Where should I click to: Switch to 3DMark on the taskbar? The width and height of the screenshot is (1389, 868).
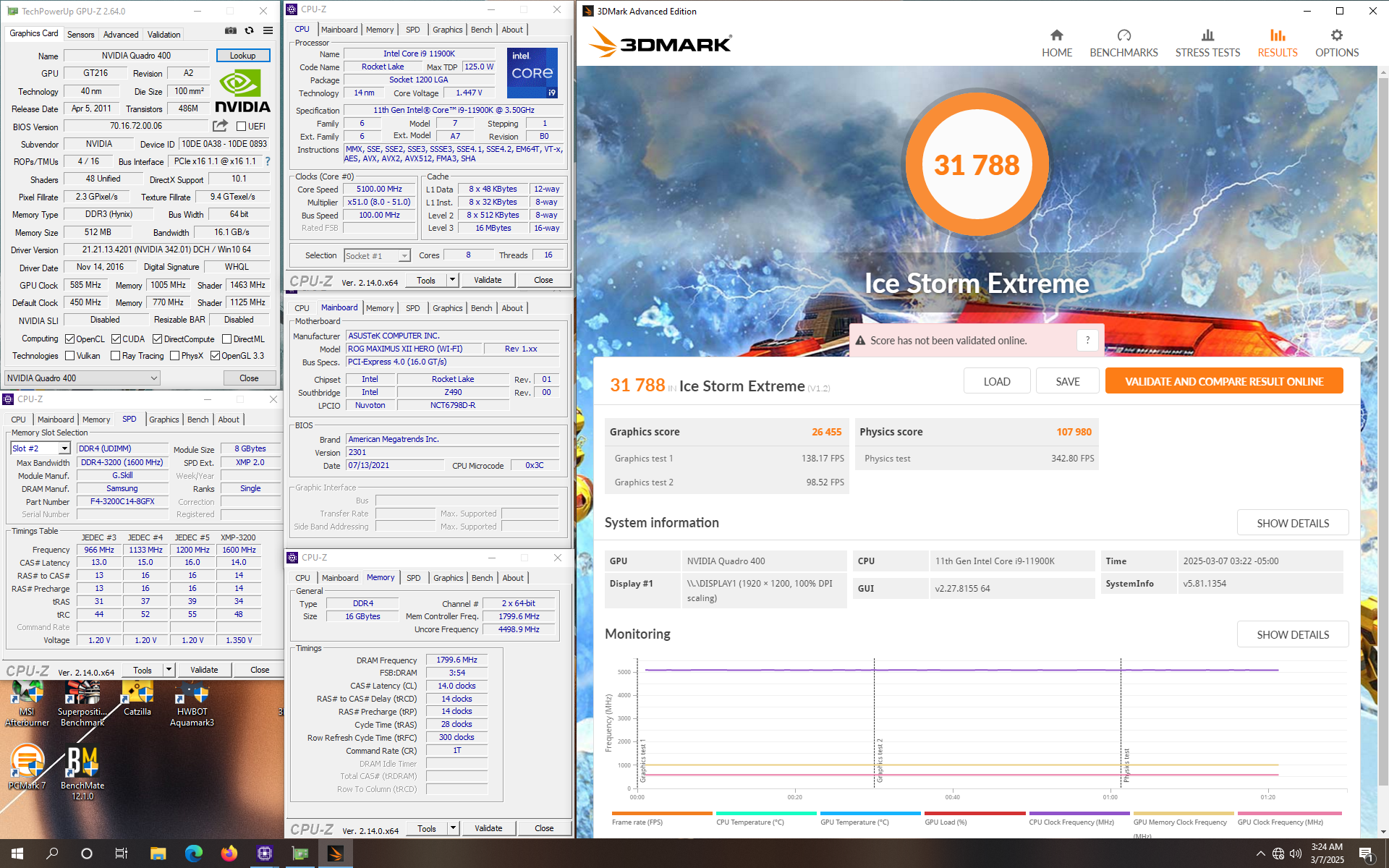(x=335, y=854)
